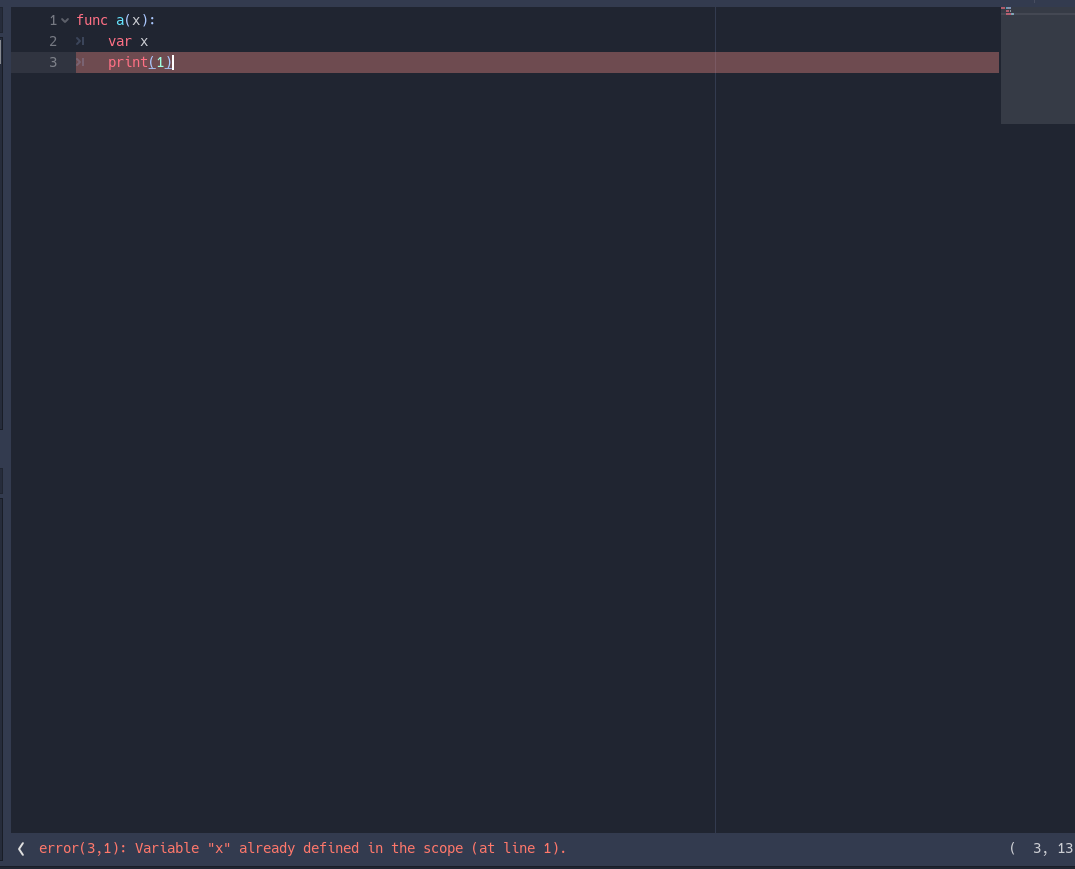Screen dimensions: 1075x869
Task: Click the var keyword on line 2
Action: click(119, 41)
